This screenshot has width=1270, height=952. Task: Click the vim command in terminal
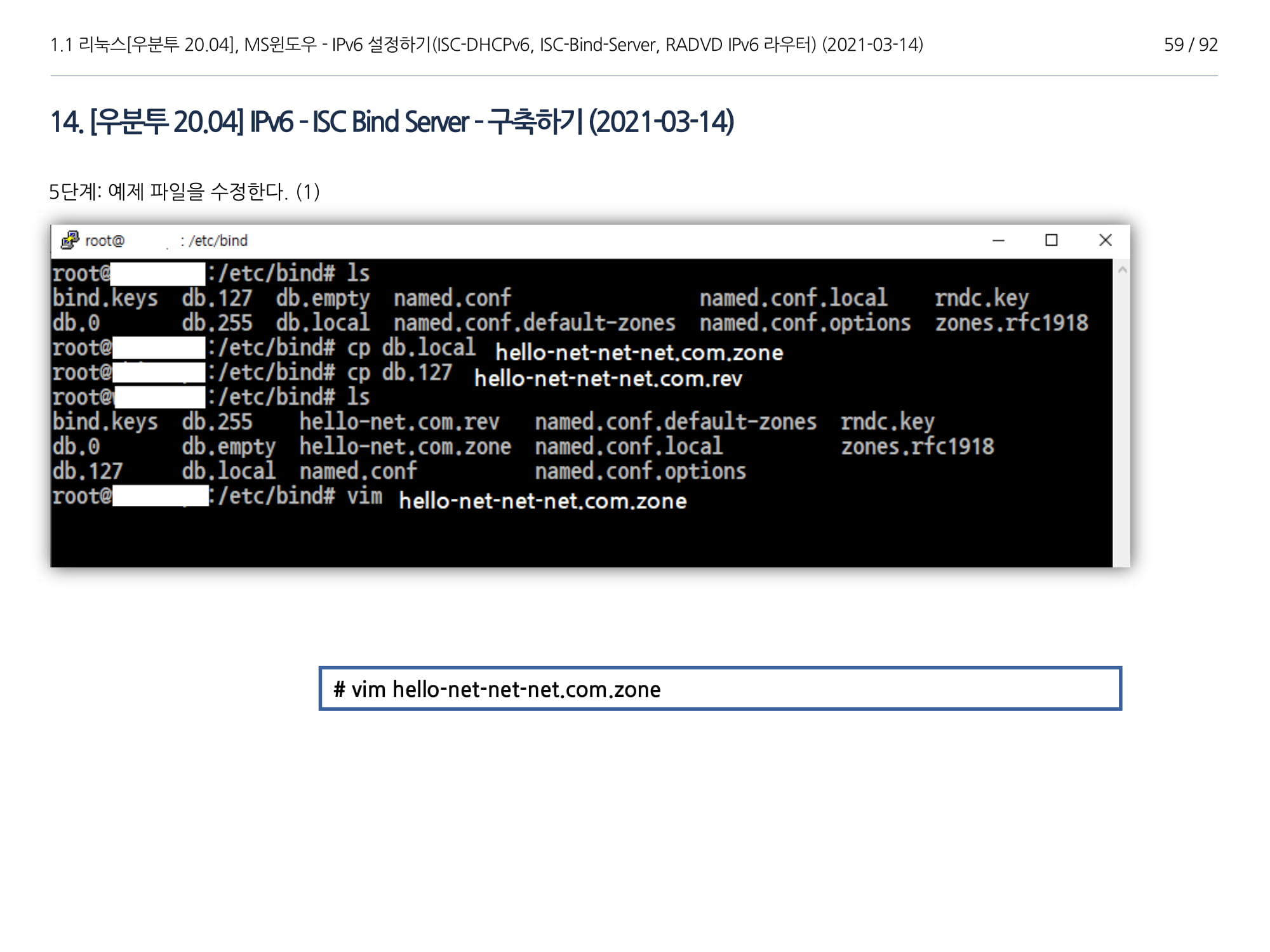[x=364, y=496]
